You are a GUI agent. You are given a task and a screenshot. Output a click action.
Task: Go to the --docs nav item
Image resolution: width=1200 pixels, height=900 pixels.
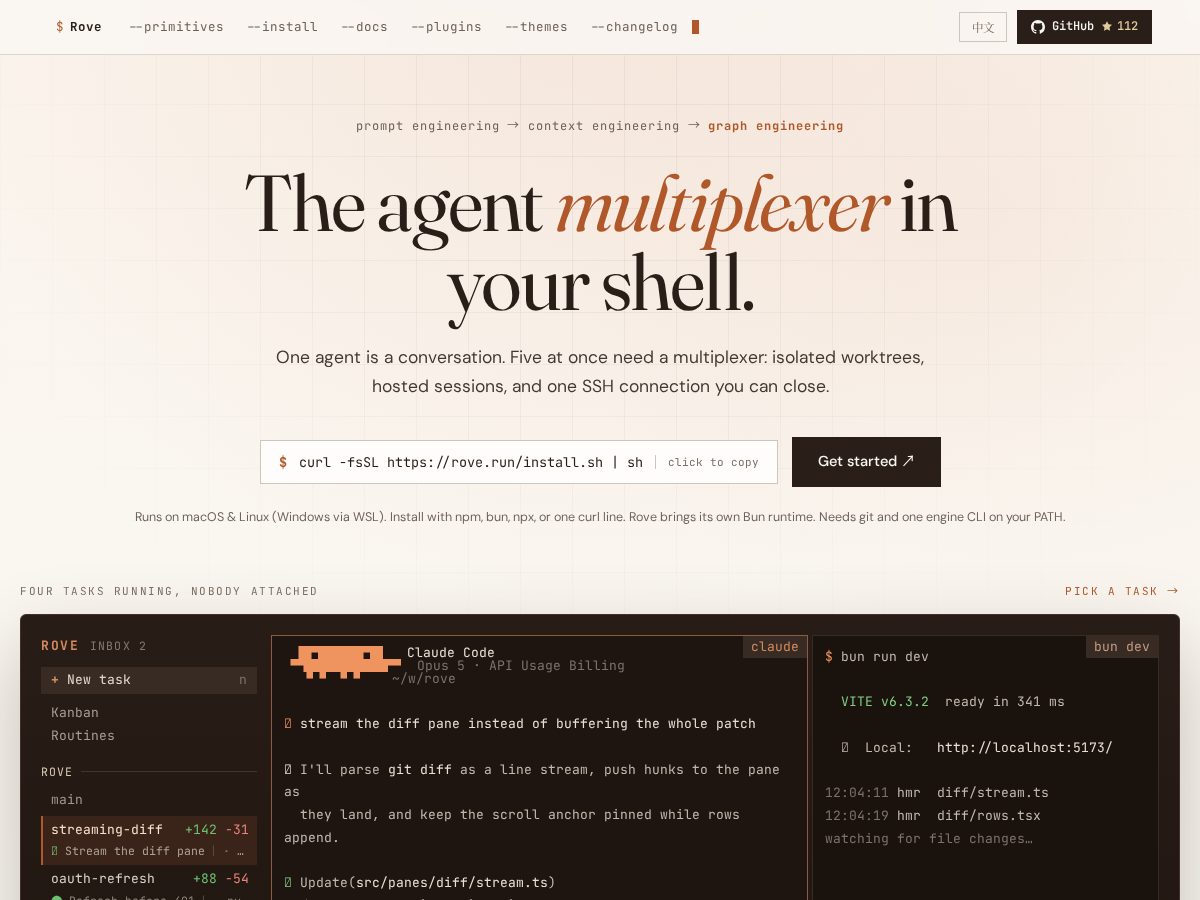coord(364,27)
